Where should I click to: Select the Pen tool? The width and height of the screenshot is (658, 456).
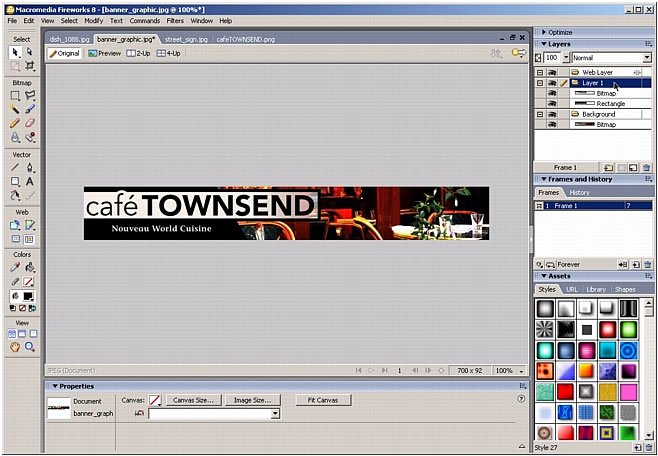pyautogui.click(x=29, y=167)
